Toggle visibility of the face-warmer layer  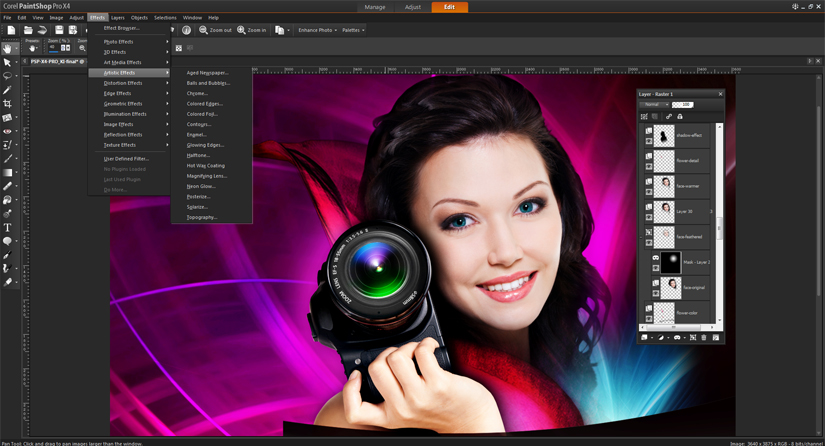(649, 192)
